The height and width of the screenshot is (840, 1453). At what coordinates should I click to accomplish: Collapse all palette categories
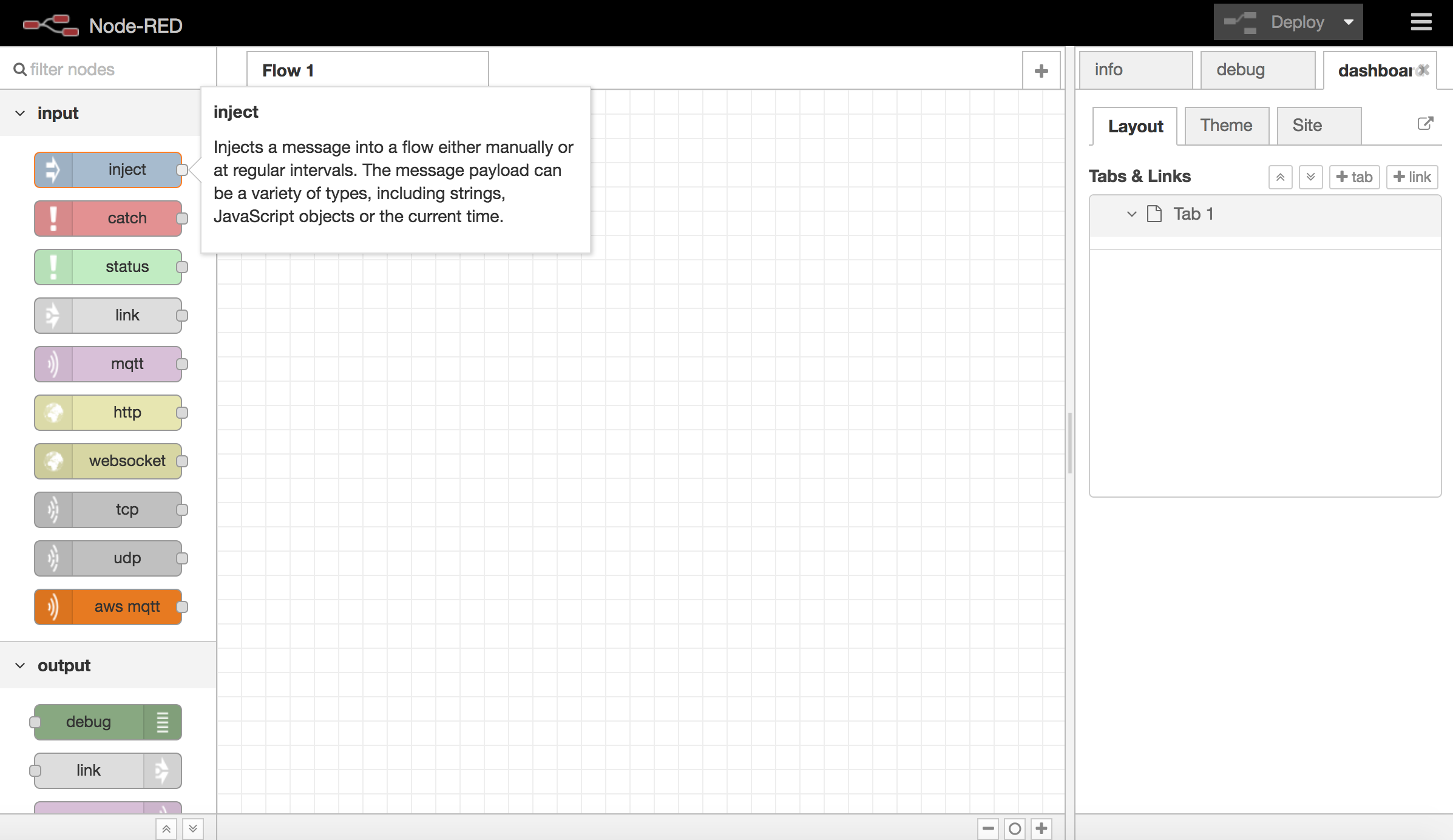166,828
